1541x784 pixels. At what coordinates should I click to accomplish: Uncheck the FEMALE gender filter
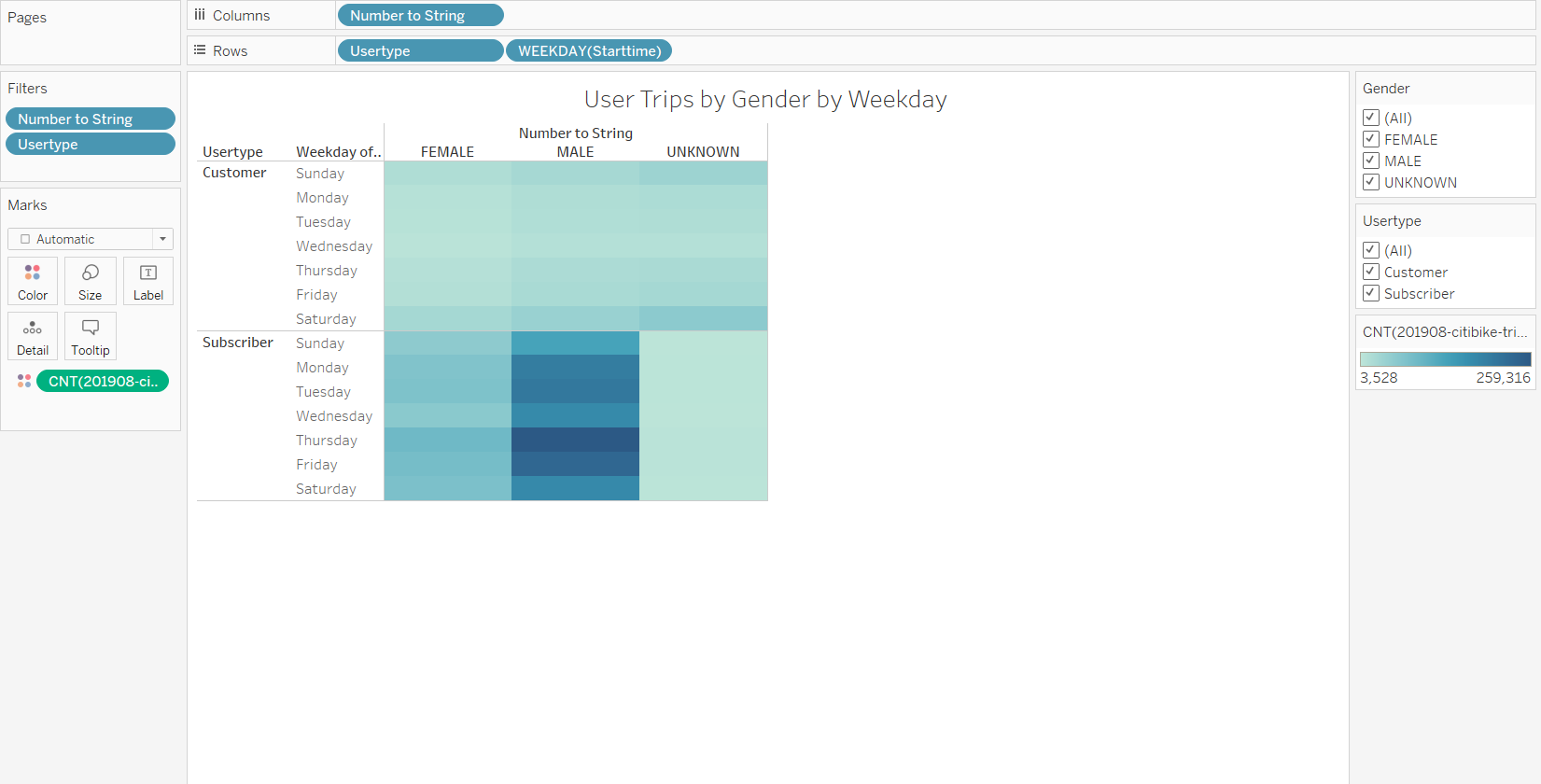pyautogui.click(x=1371, y=139)
